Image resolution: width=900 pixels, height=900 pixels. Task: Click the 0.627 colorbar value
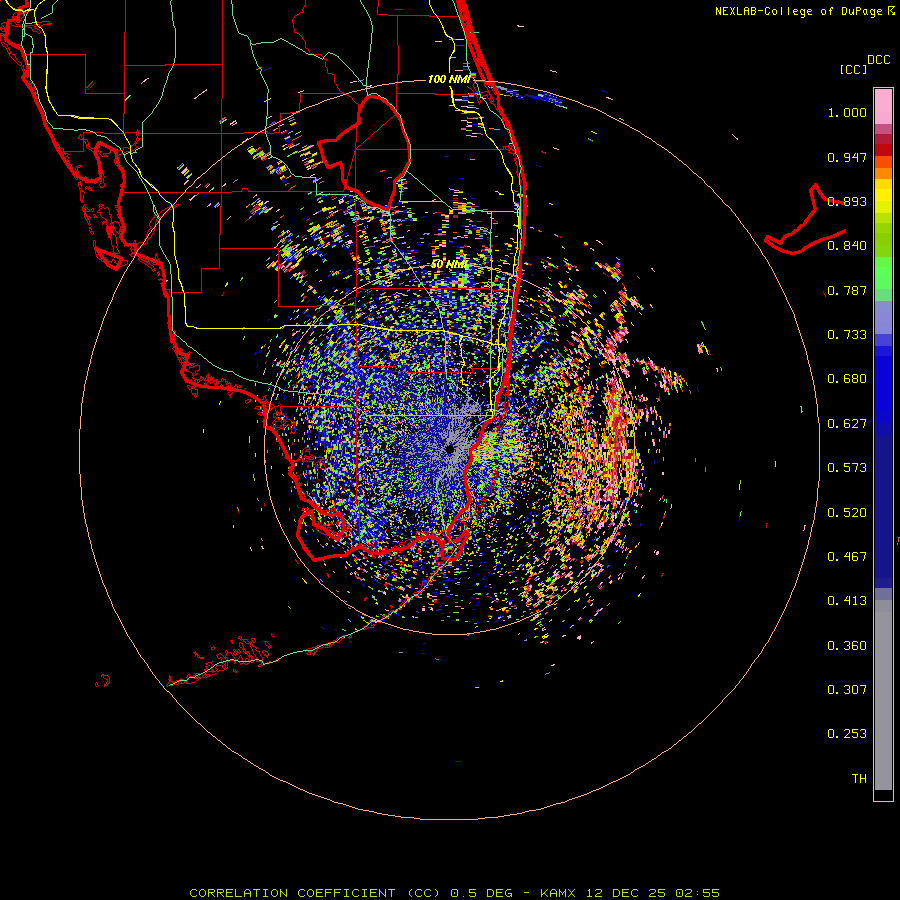pos(847,424)
